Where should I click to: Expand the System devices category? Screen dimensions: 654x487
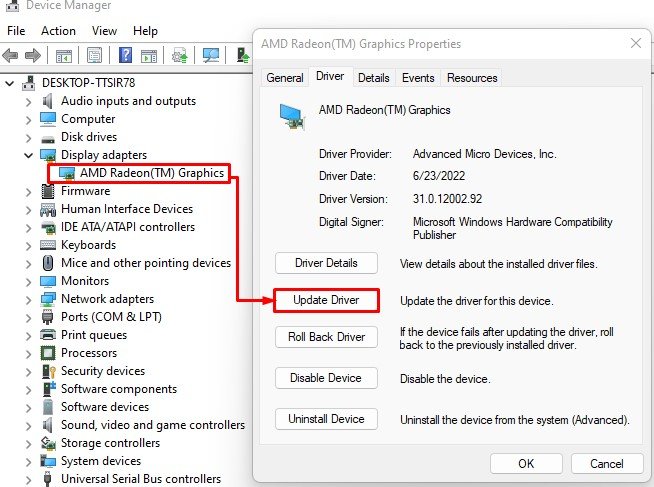click(28, 461)
